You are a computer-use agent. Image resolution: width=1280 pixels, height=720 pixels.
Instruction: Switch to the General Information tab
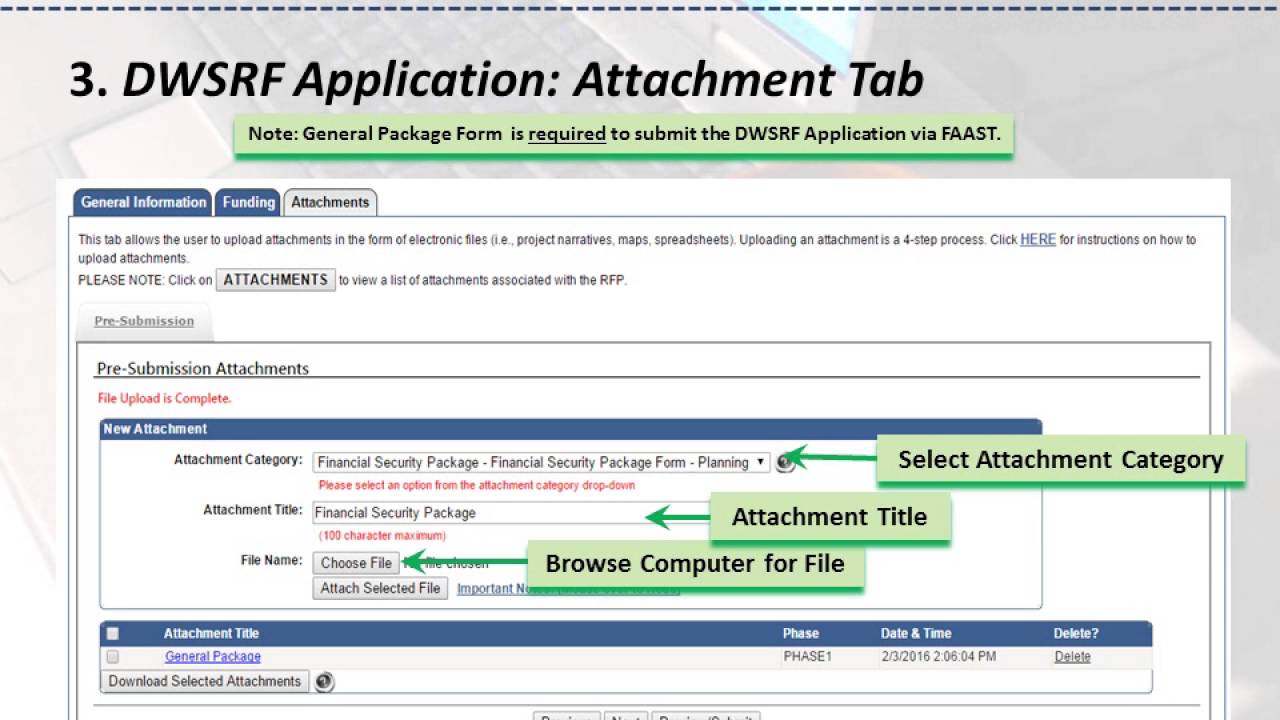point(143,202)
